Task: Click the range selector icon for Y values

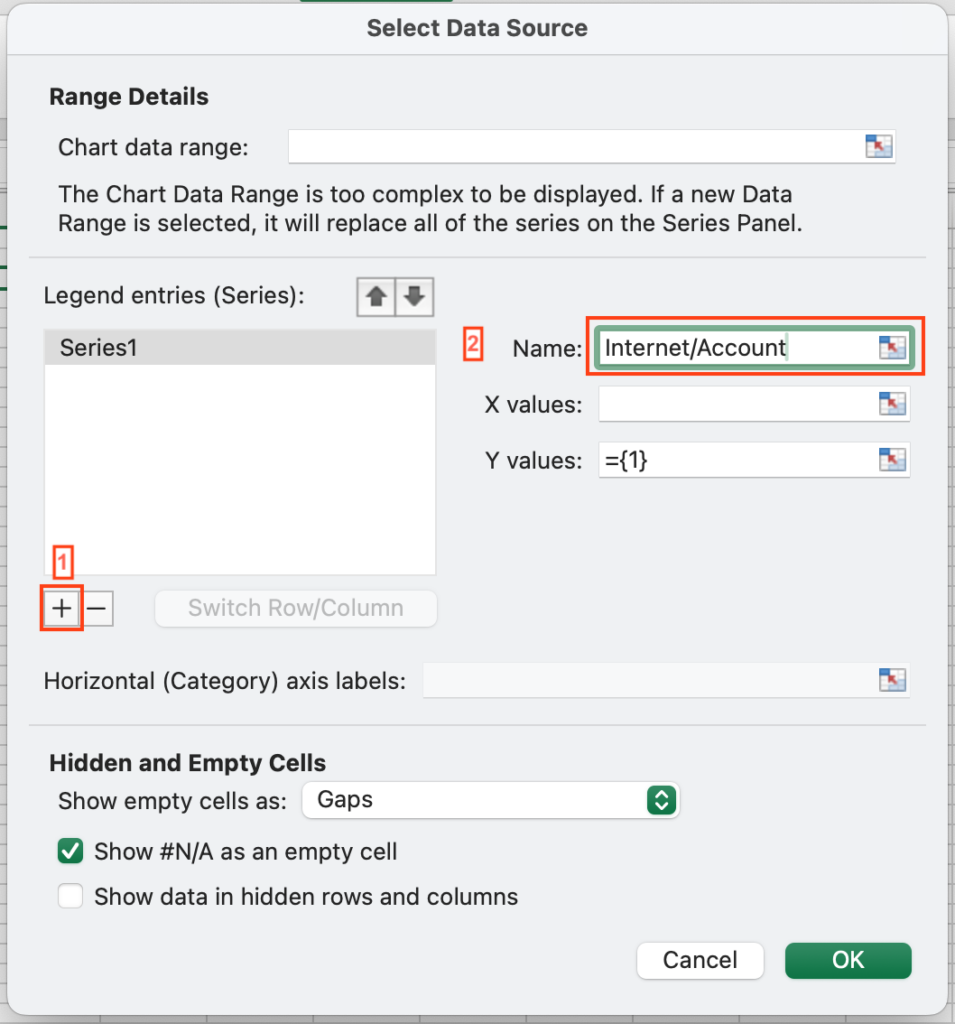Action: point(892,460)
